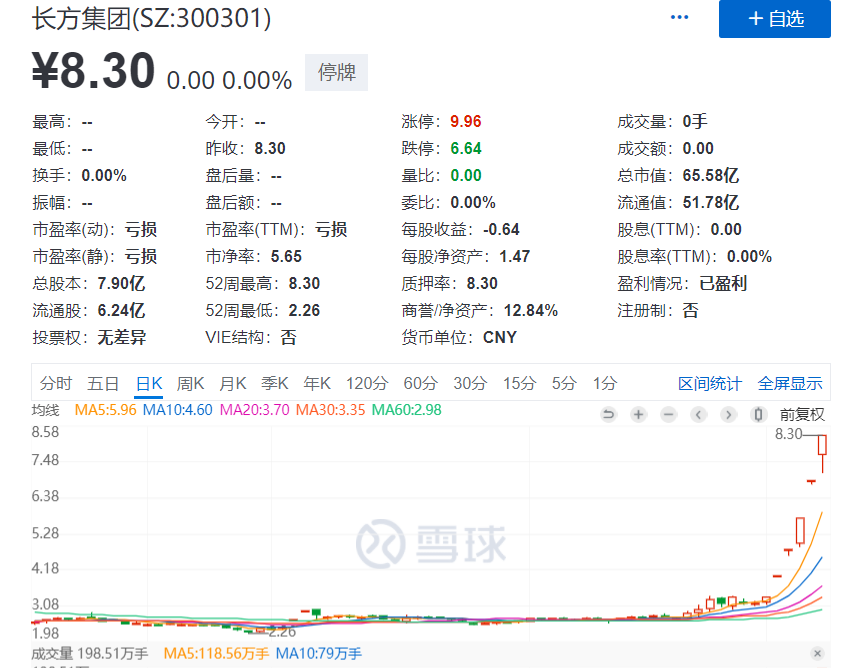Click the 股息率(TTM) value 0.00%
This screenshot has height=668, width=854.
pyautogui.click(x=749, y=257)
